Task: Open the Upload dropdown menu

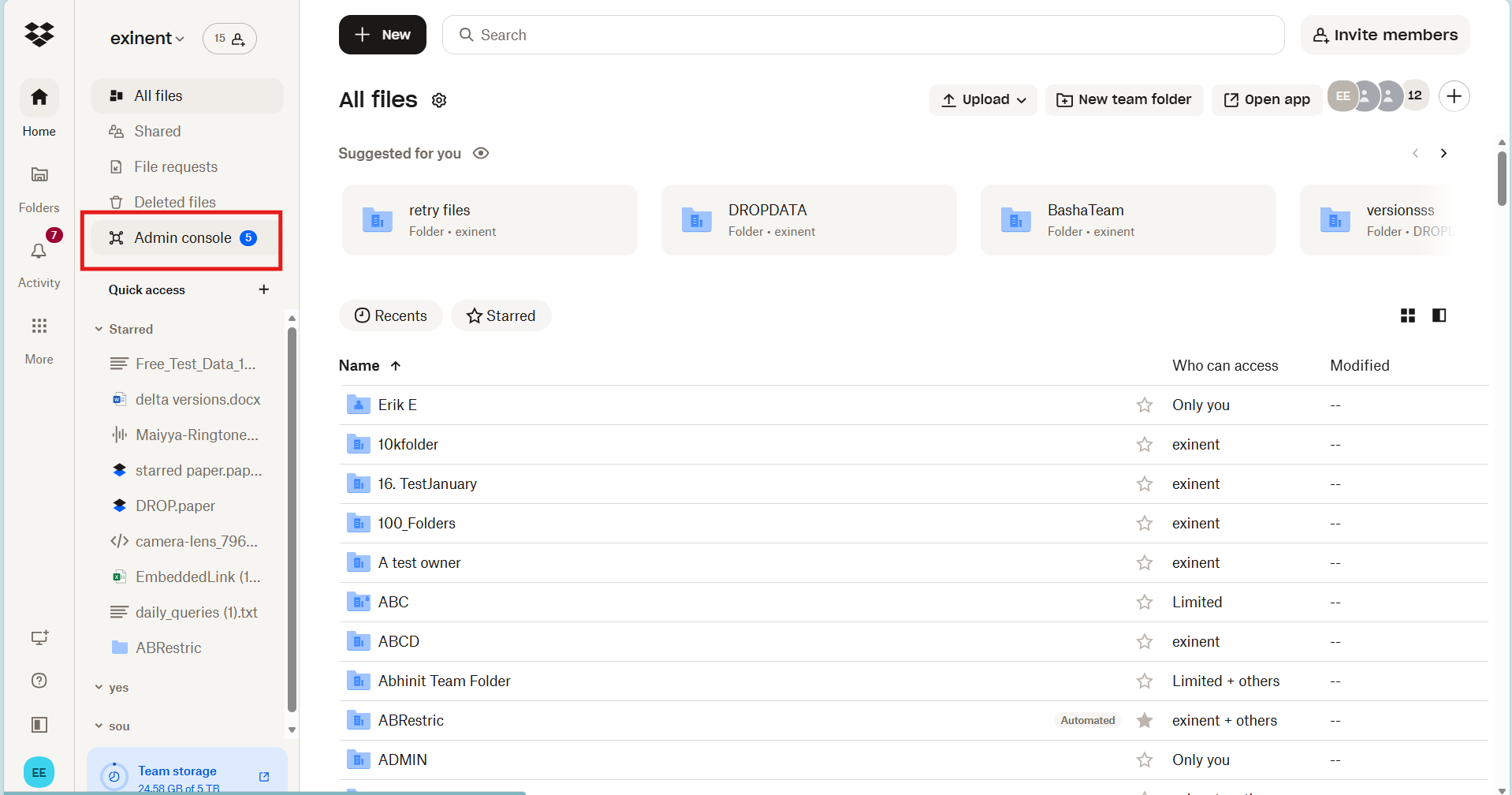Action: [982, 99]
